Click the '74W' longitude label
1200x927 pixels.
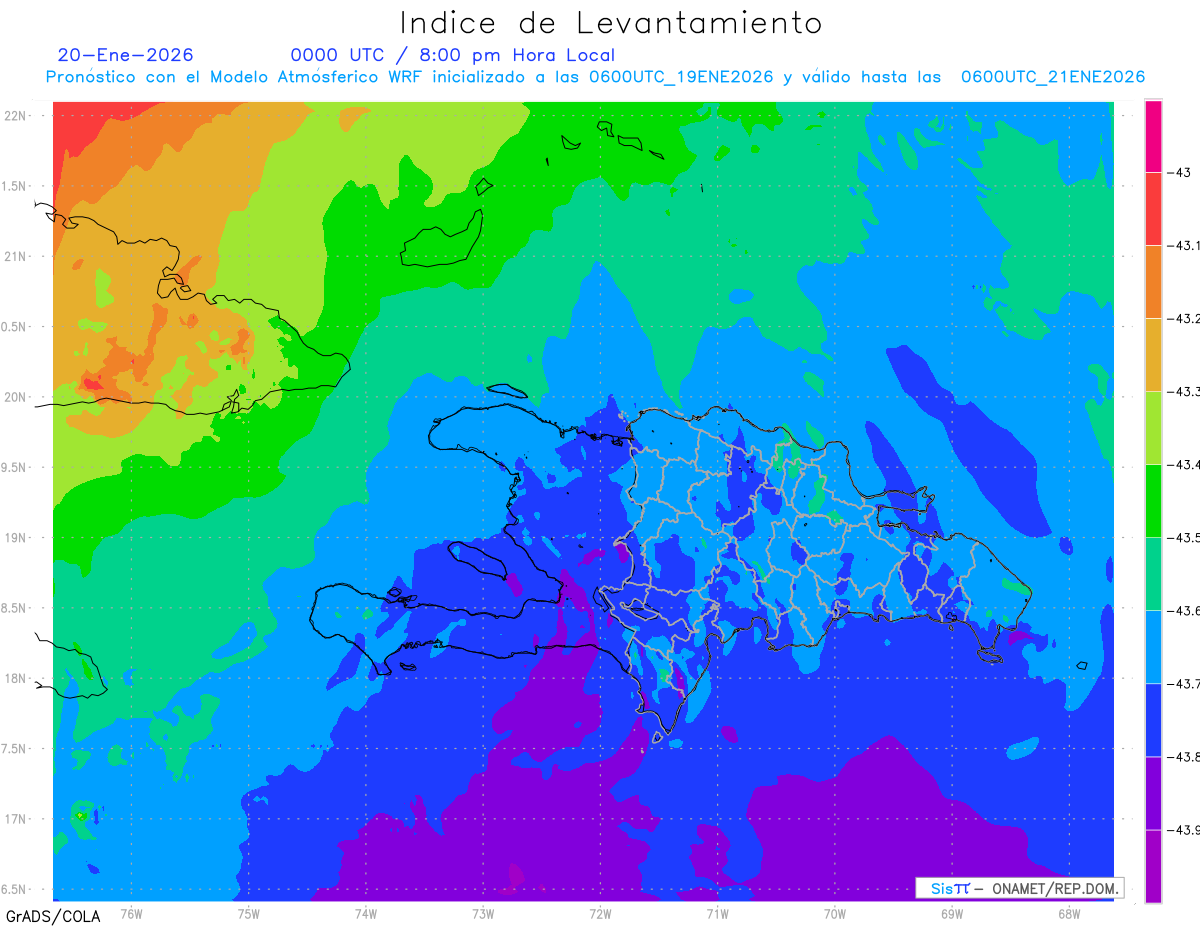[366, 914]
